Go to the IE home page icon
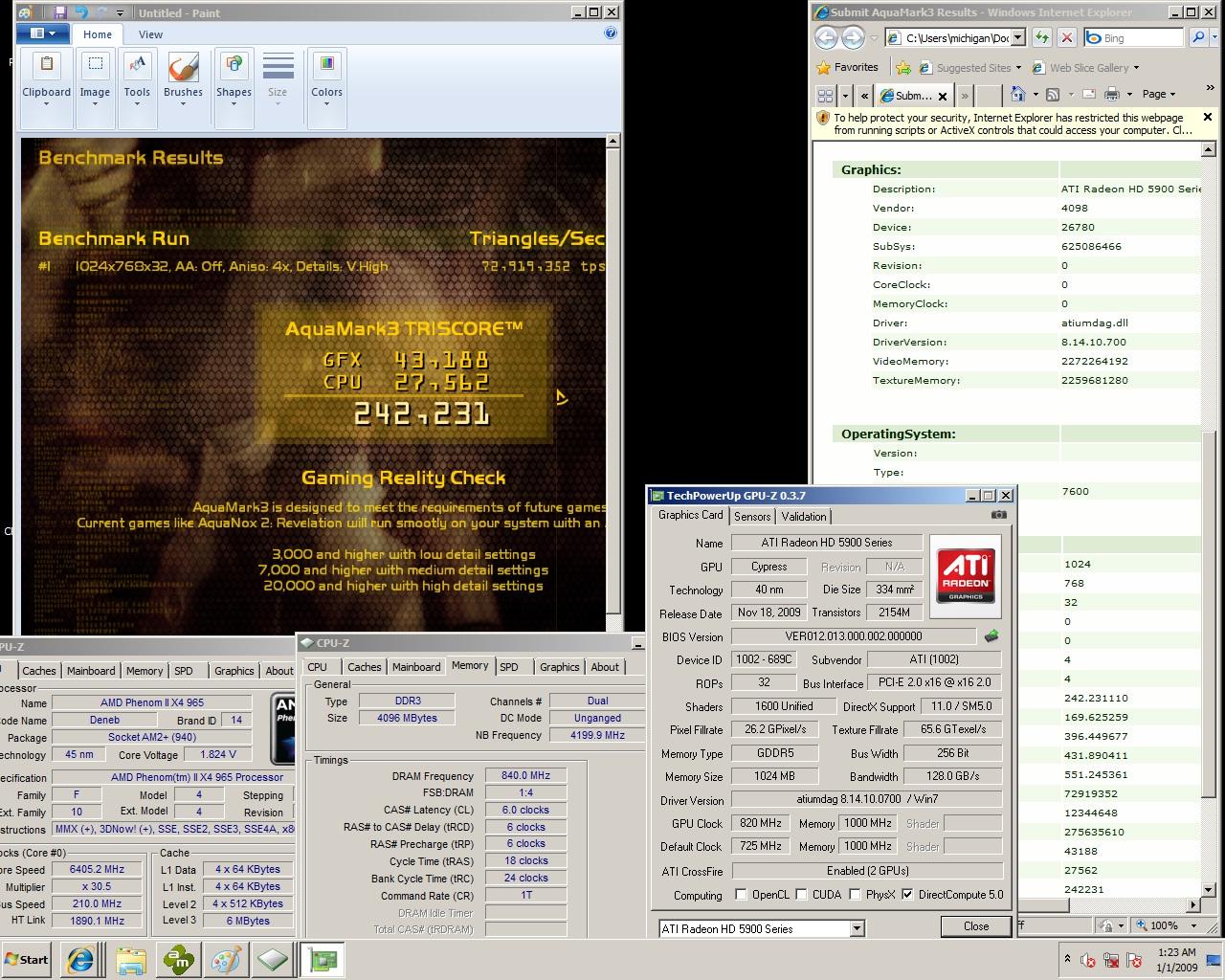Viewport: 1225px width, 980px height. pyautogui.click(x=1018, y=94)
